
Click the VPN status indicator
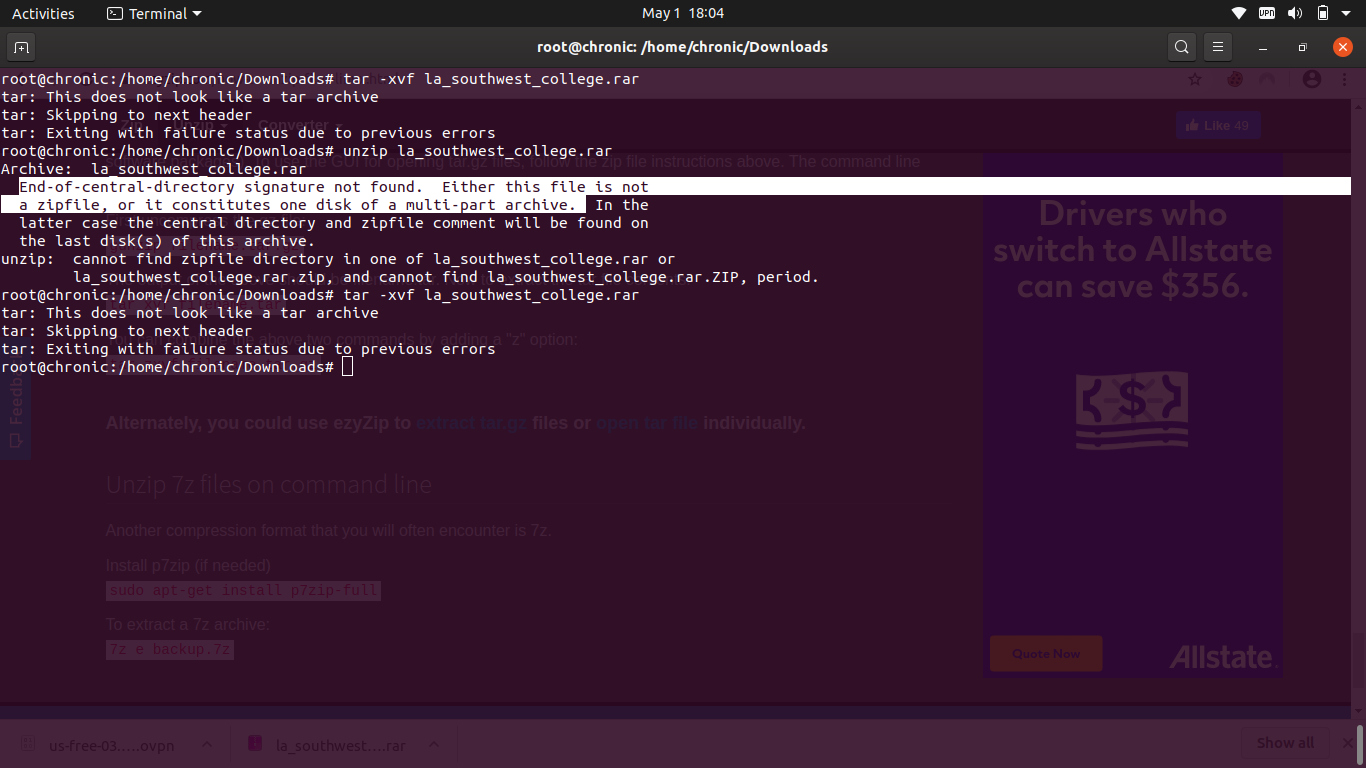[x=1267, y=13]
